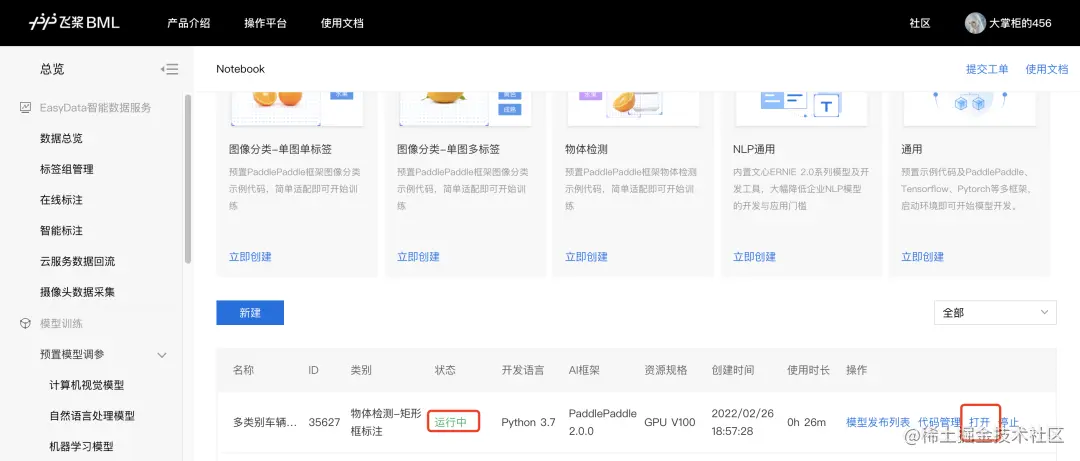
Task: Click the 使用时长 column header
Action: pyautogui.click(x=809, y=370)
